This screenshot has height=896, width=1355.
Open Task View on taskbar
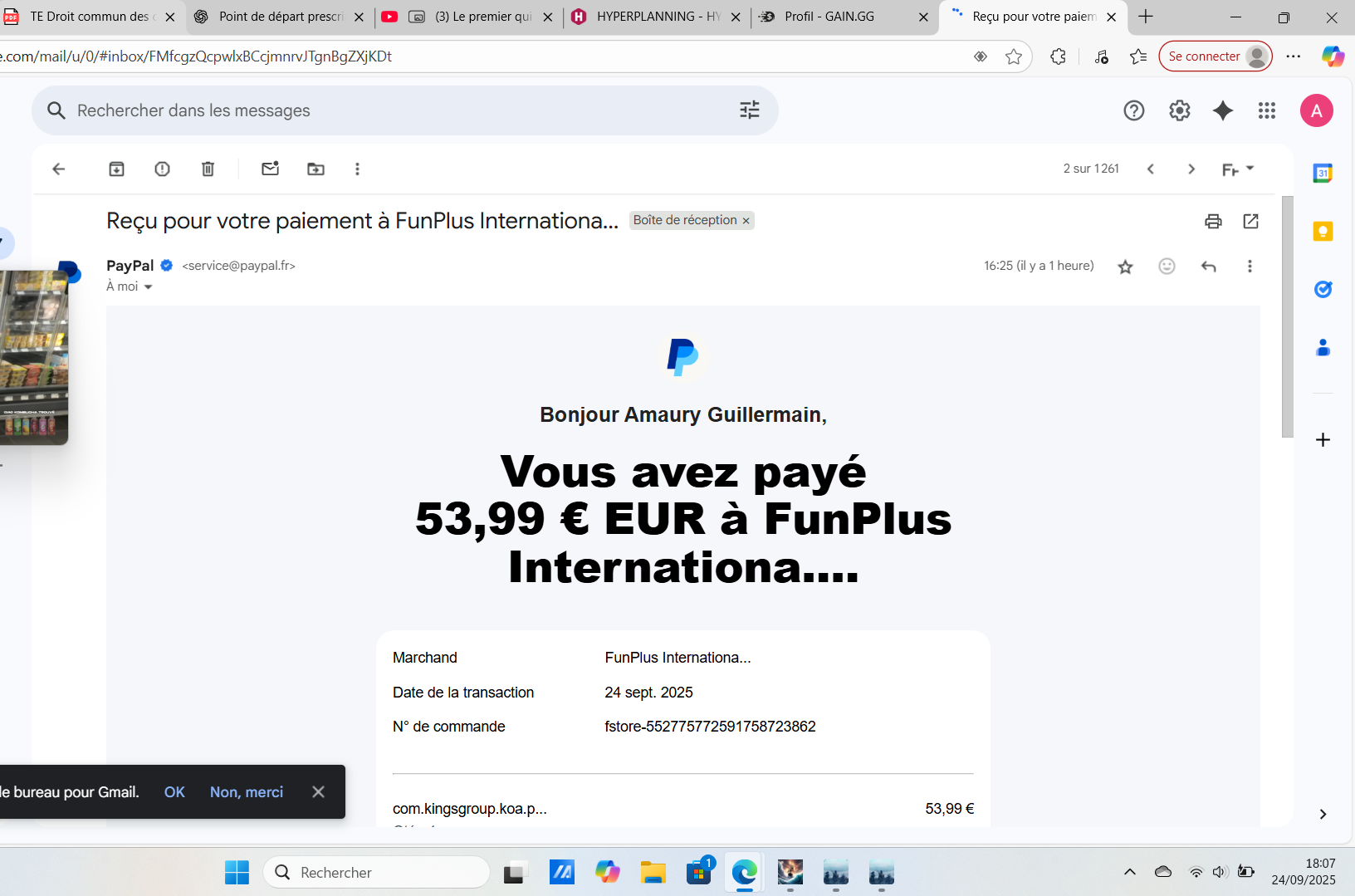pos(516,873)
